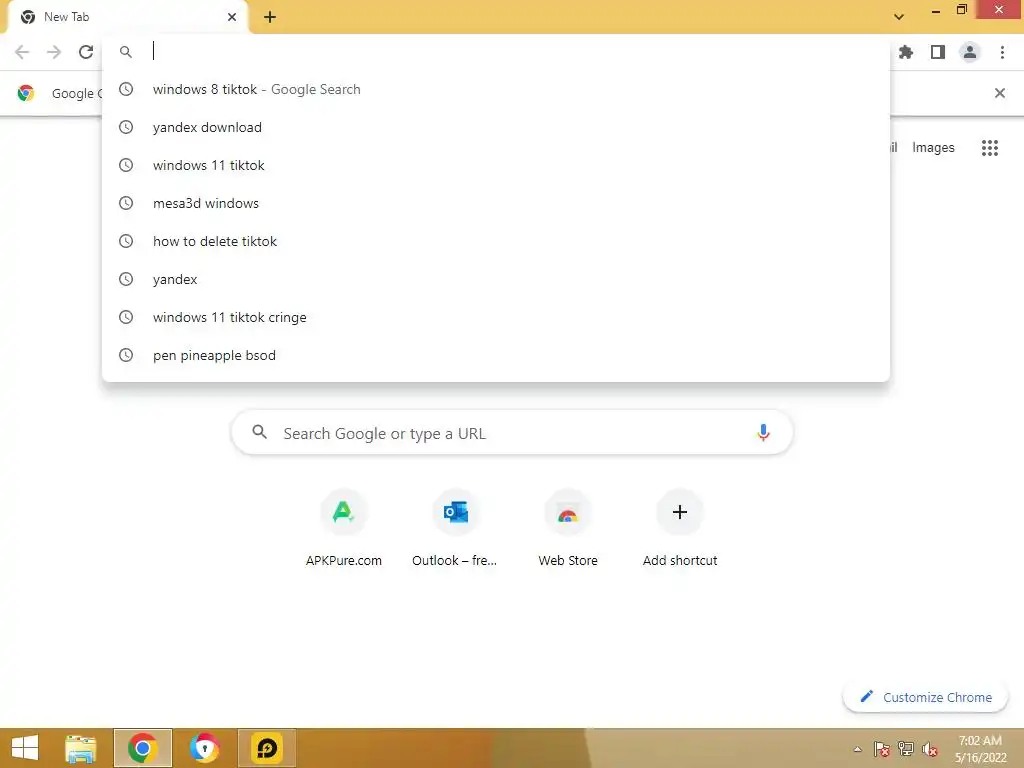Viewport: 1024px width, 768px height.
Task: Click the network tray icon
Action: (x=906, y=749)
